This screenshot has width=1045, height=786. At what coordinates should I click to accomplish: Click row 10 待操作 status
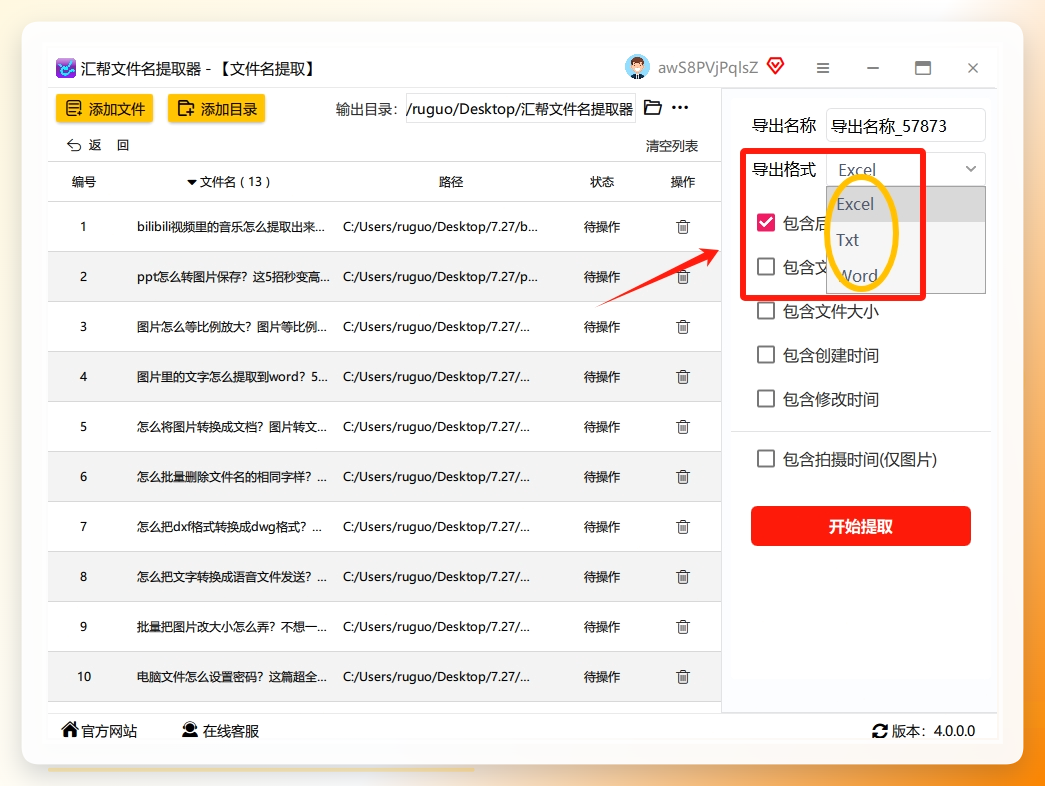(x=602, y=677)
